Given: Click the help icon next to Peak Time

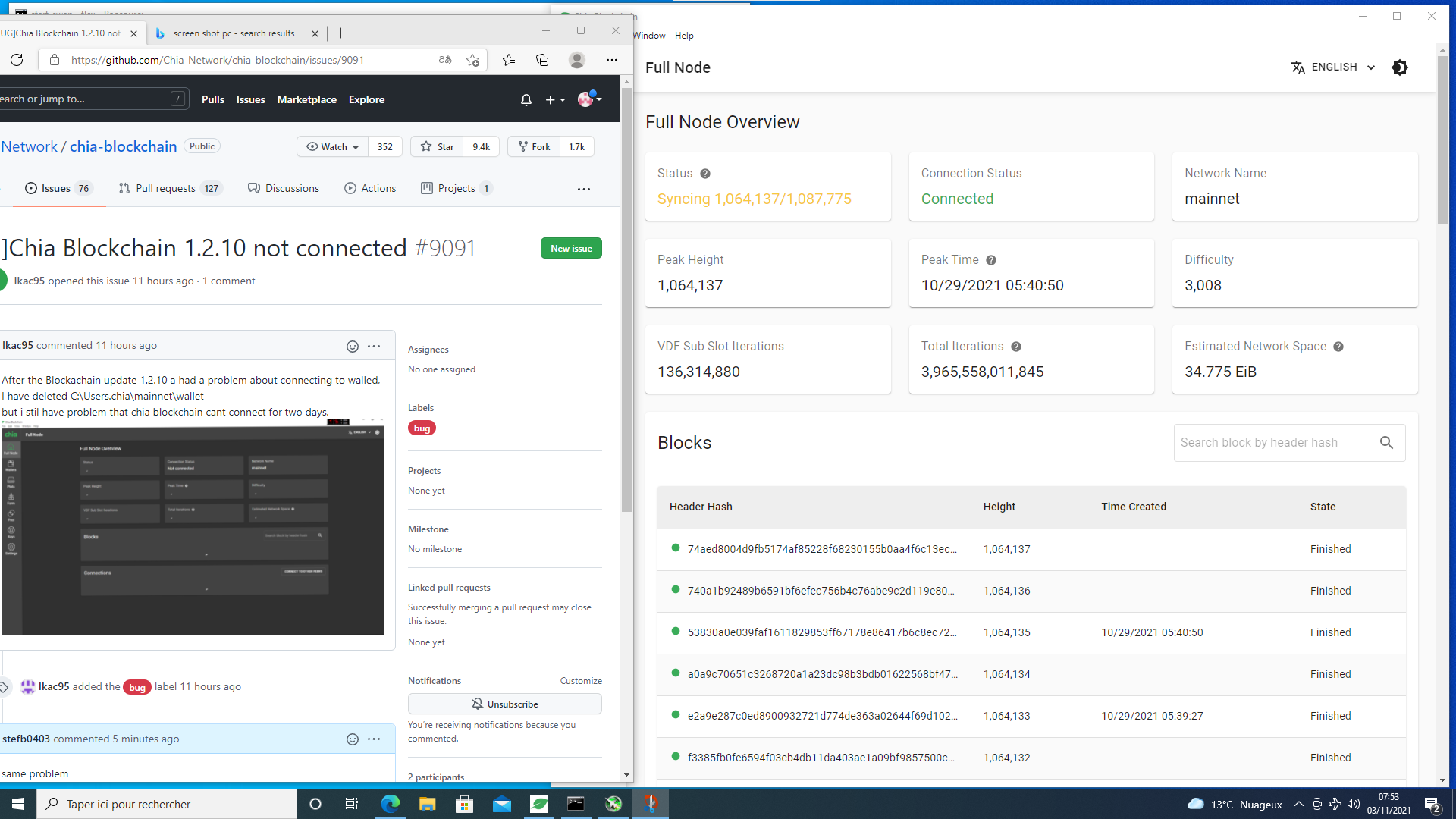Looking at the screenshot, I should point(991,260).
